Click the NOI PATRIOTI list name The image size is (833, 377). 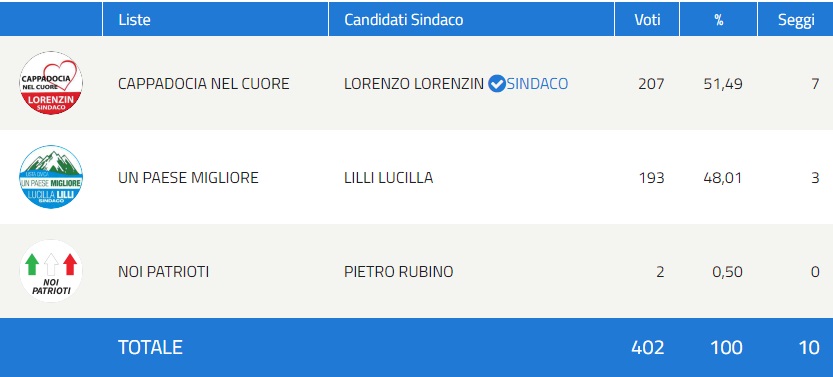click(163, 272)
